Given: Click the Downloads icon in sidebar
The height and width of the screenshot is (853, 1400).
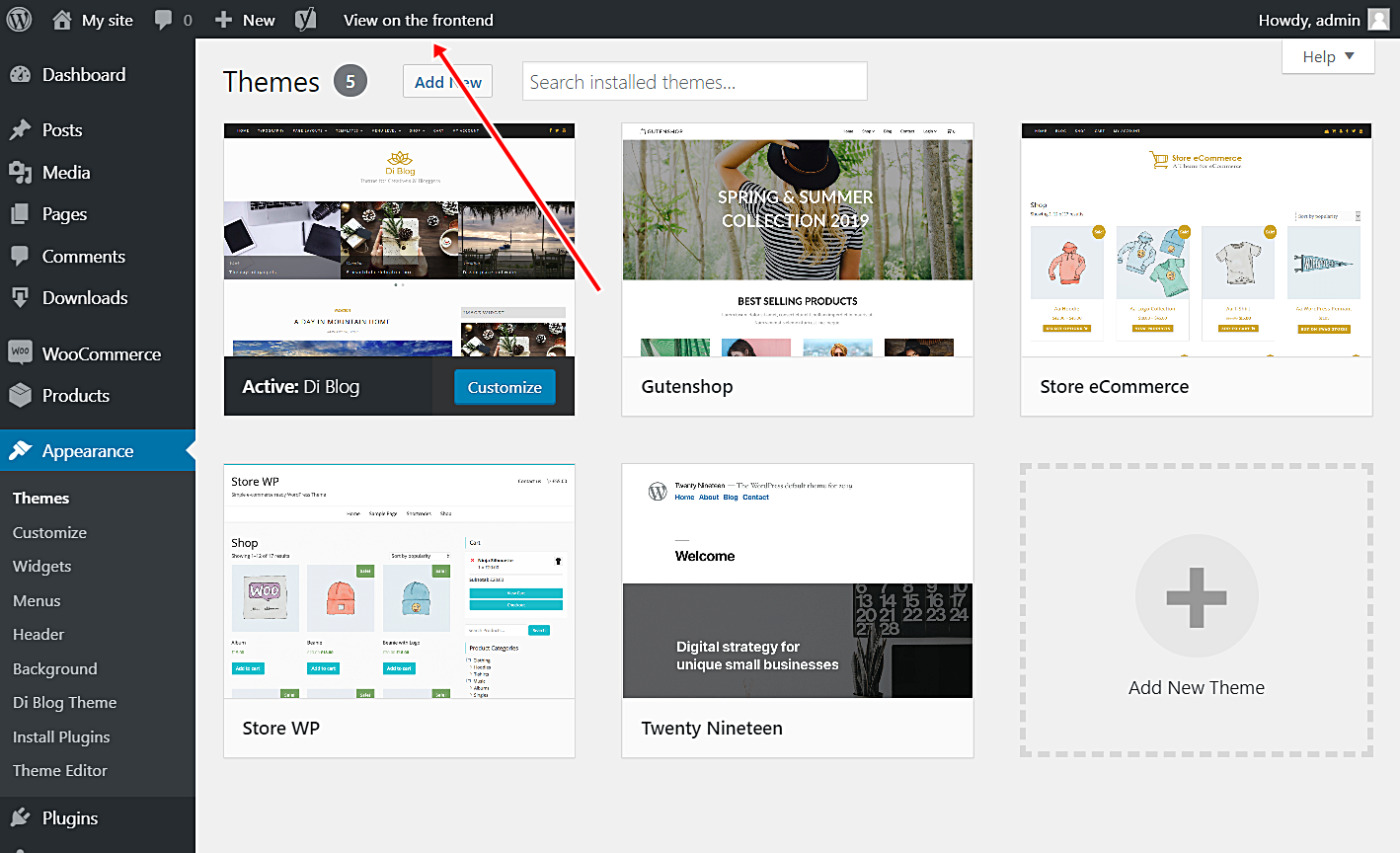Looking at the screenshot, I should (x=20, y=298).
